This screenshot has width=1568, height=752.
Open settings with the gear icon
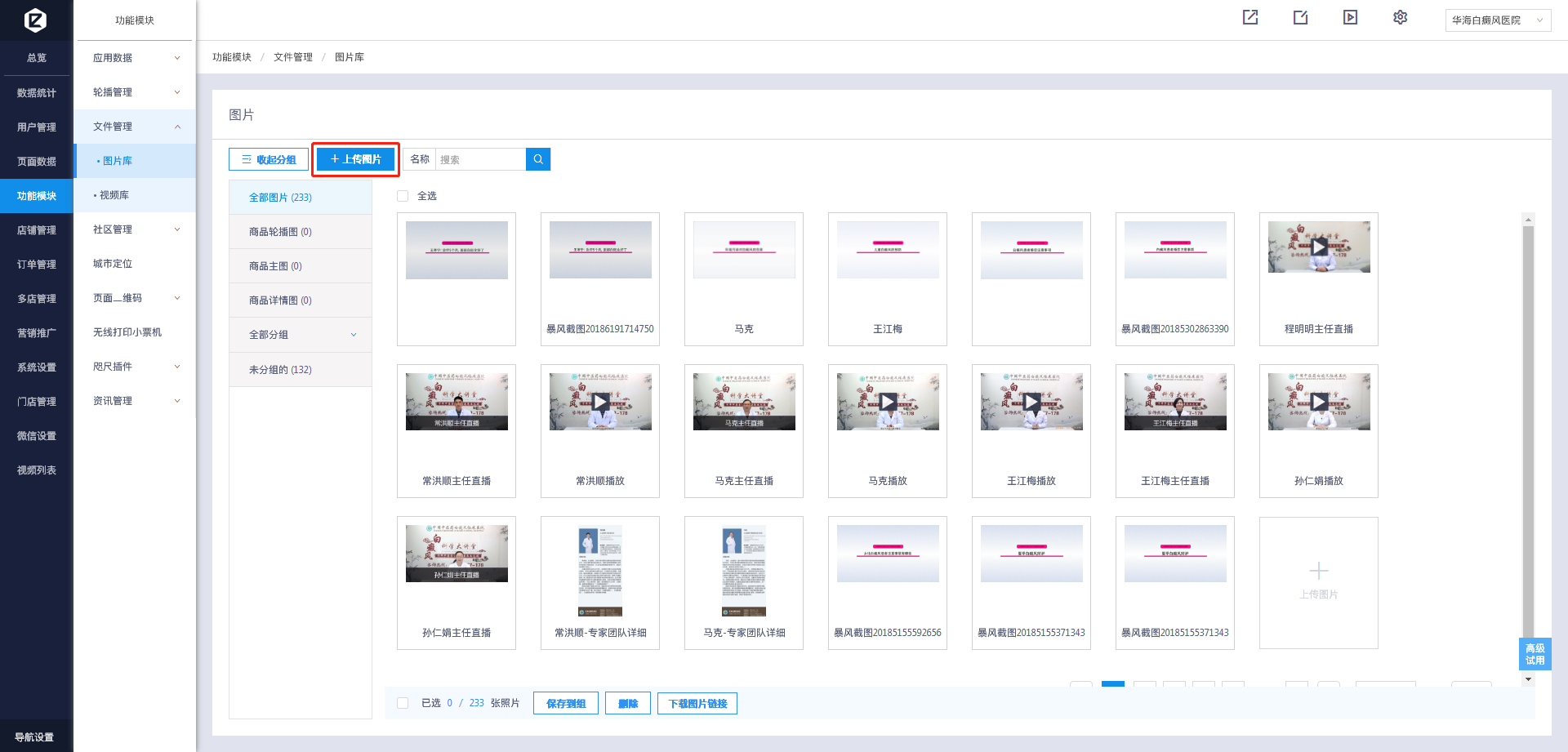(x=1400, y=17)
